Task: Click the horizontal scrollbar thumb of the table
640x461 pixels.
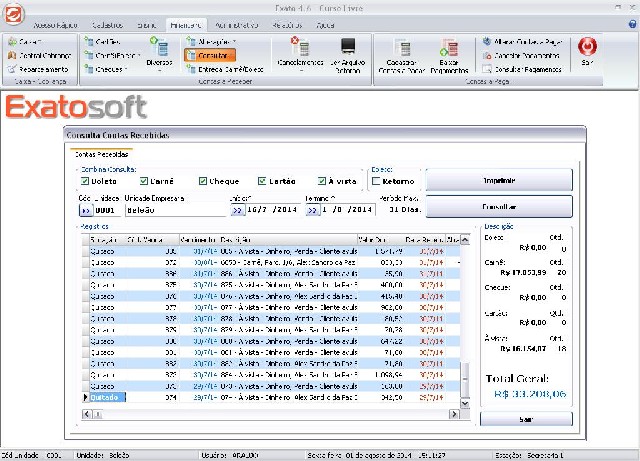Action: (98, 414)
